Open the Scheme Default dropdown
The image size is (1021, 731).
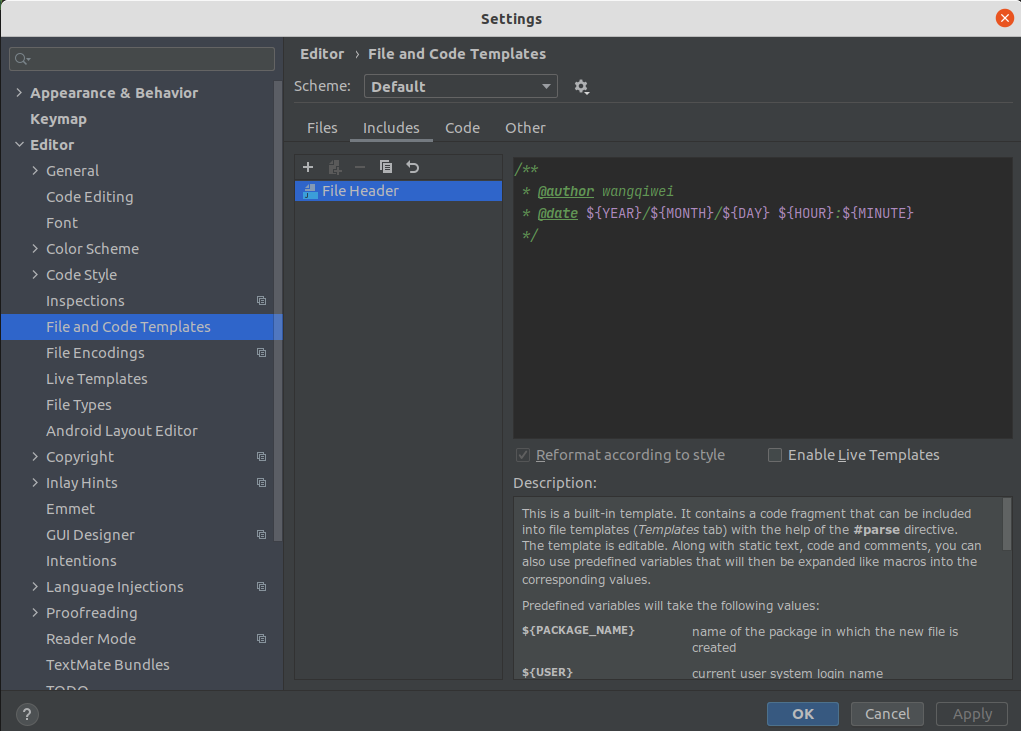pyautogui.click(x=460, y=87)
